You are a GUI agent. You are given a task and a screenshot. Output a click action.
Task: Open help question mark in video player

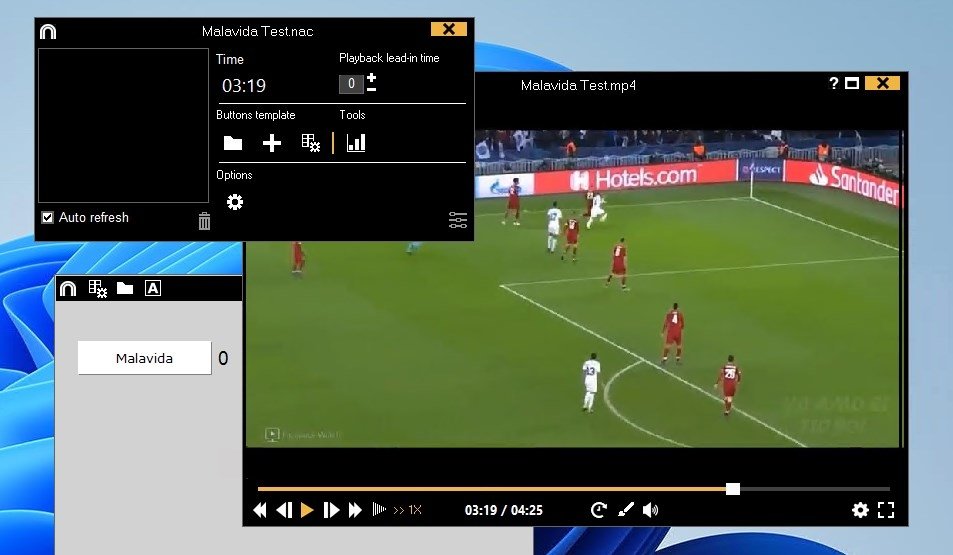click(x=833, y=83)
